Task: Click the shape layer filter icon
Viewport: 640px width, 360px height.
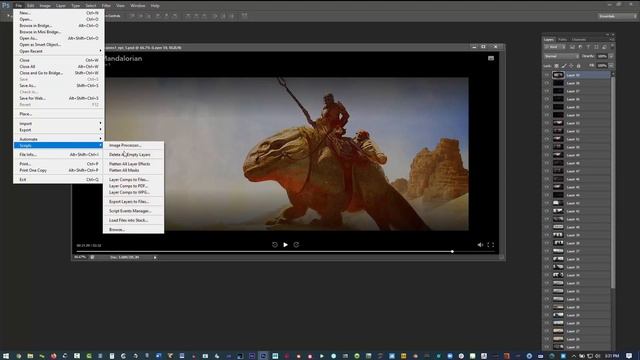Action: pos(596,47)
